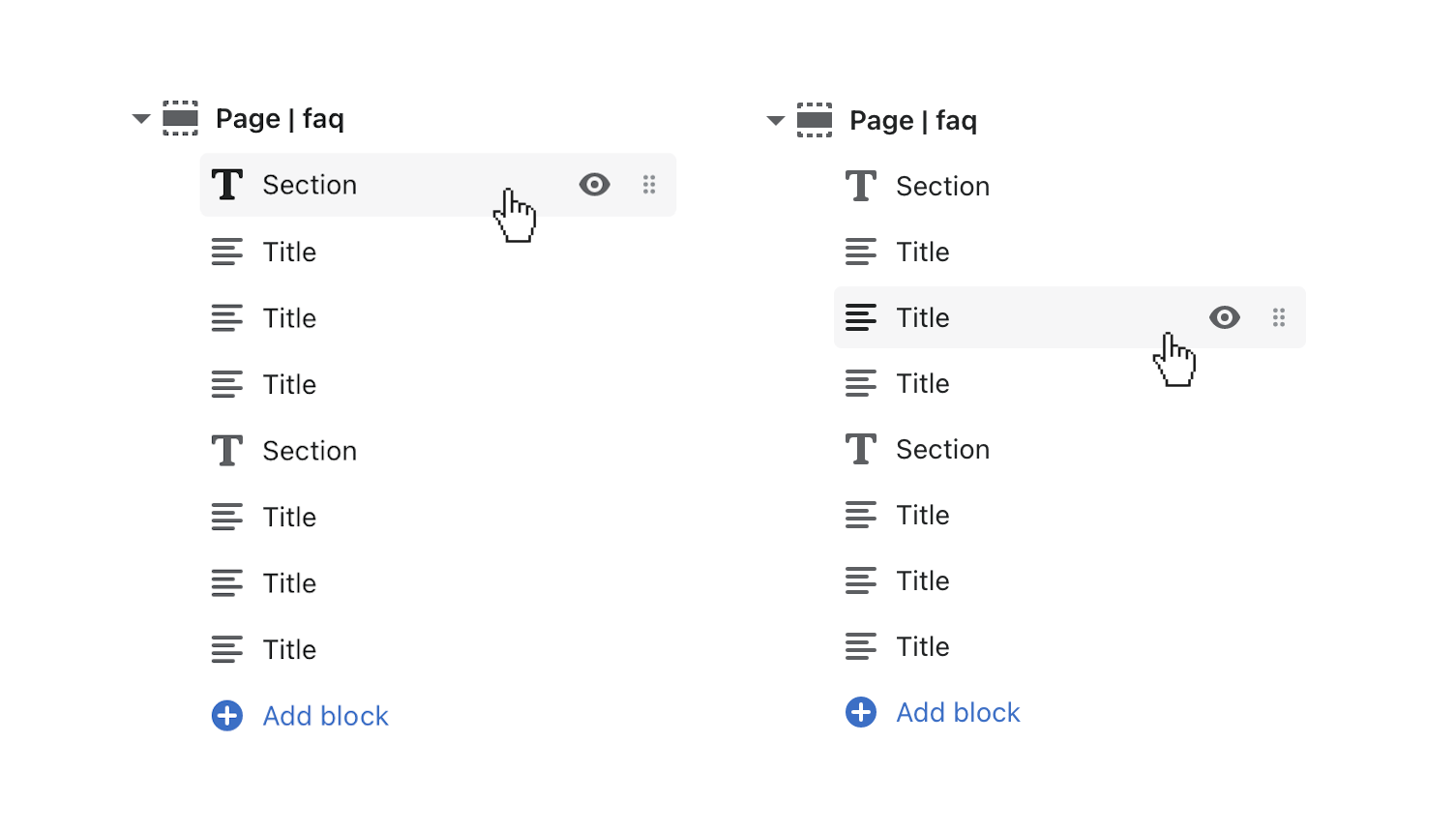1456x832 pixels.
Task: Click the first Title block's list icon
Action: 226,252
